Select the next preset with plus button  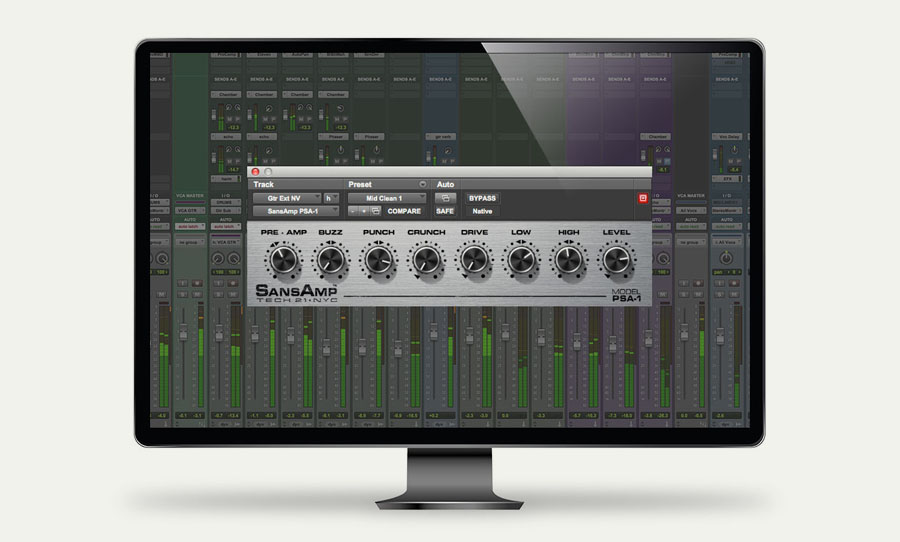(x=364, y=211)
